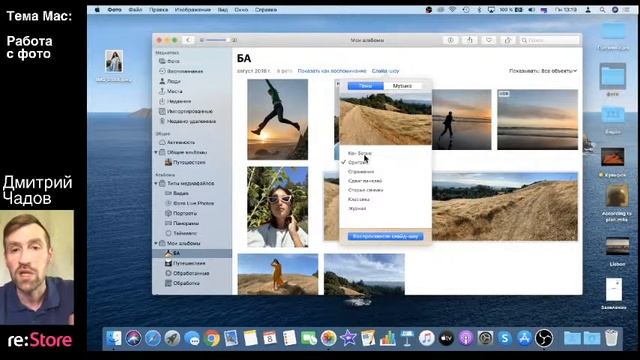Select the person running on beach photo
The width and height of the screenshot is (640, 360).
tap(462, 120)
